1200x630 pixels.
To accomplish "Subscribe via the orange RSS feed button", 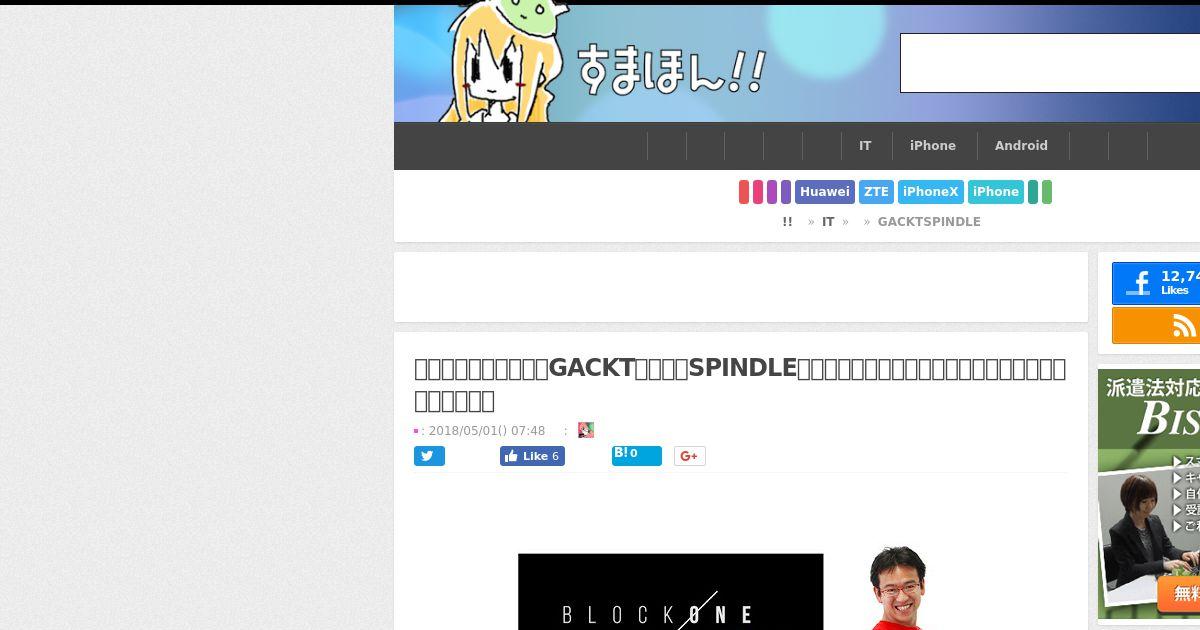I will tap(1156, 326).
